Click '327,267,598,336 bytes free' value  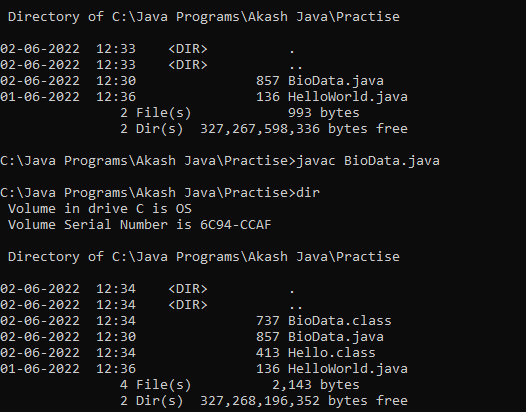pos(304,129)
